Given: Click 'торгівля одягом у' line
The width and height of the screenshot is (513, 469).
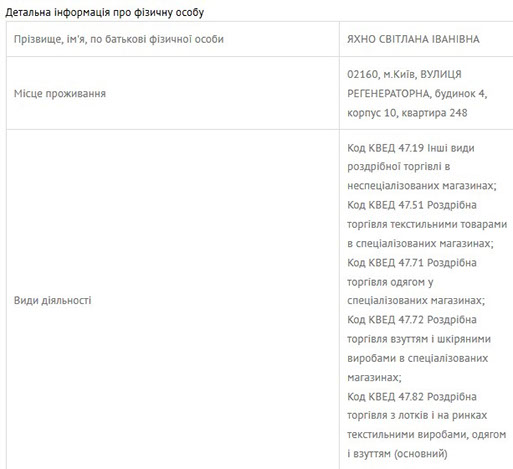Looking at the screenshot, I should (x=390, y=282).
